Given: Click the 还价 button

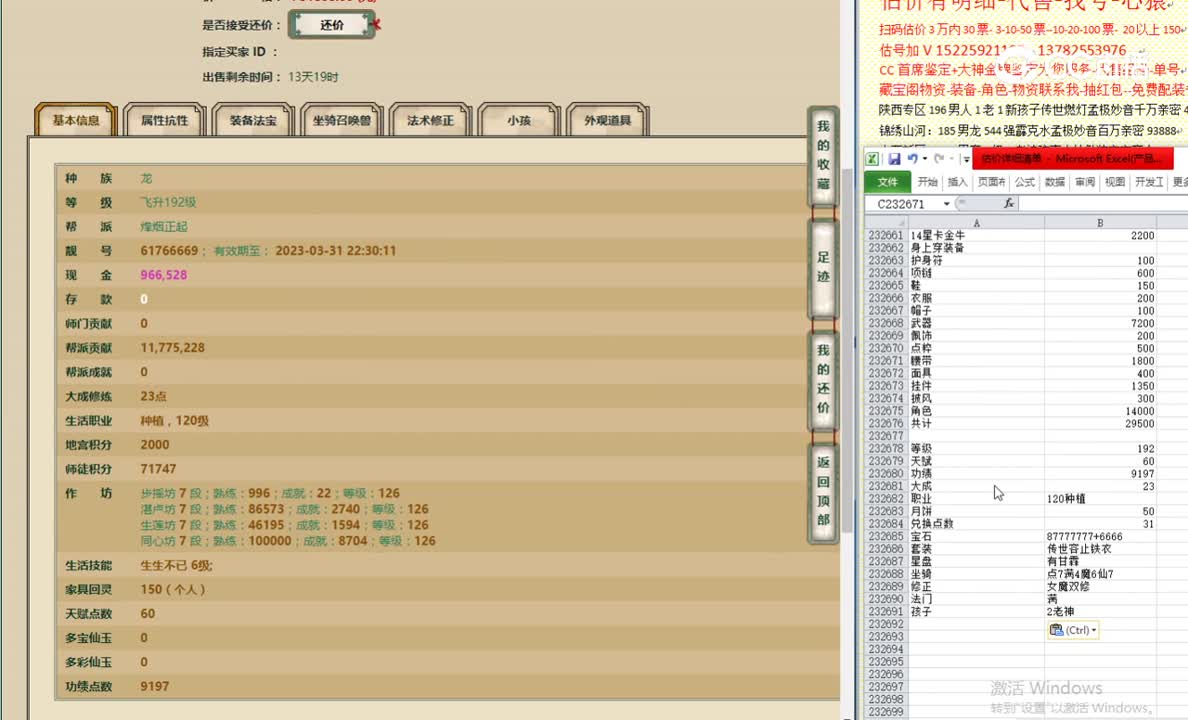Looking at the screenshot, I should click(x=332, y=25).
